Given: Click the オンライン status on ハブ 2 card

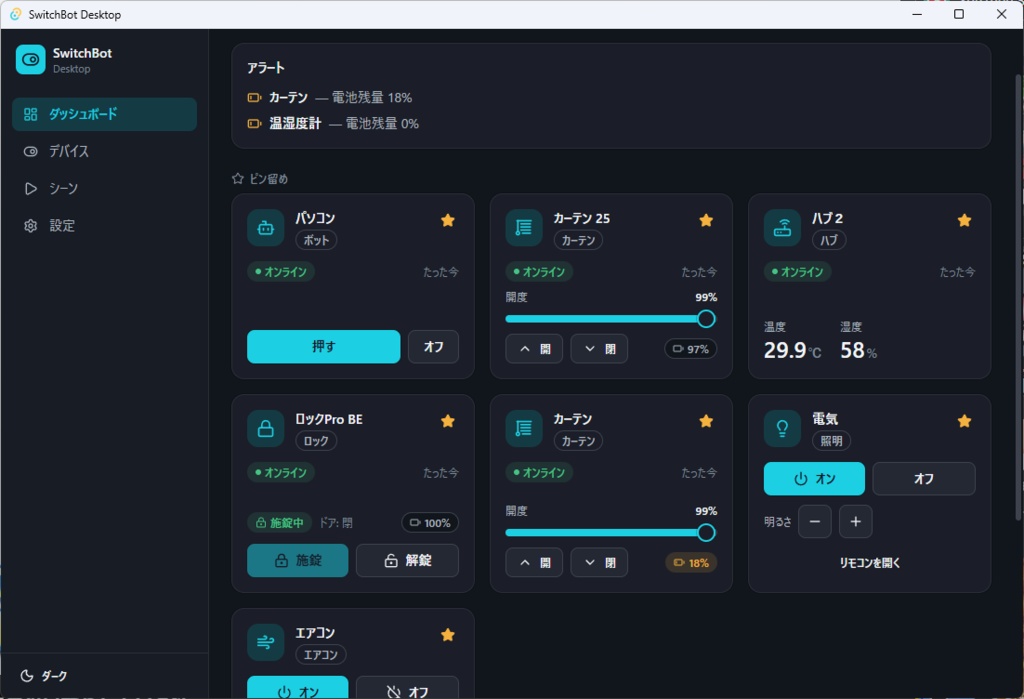Looking at the screenshot, I should (x=797, y=272).
